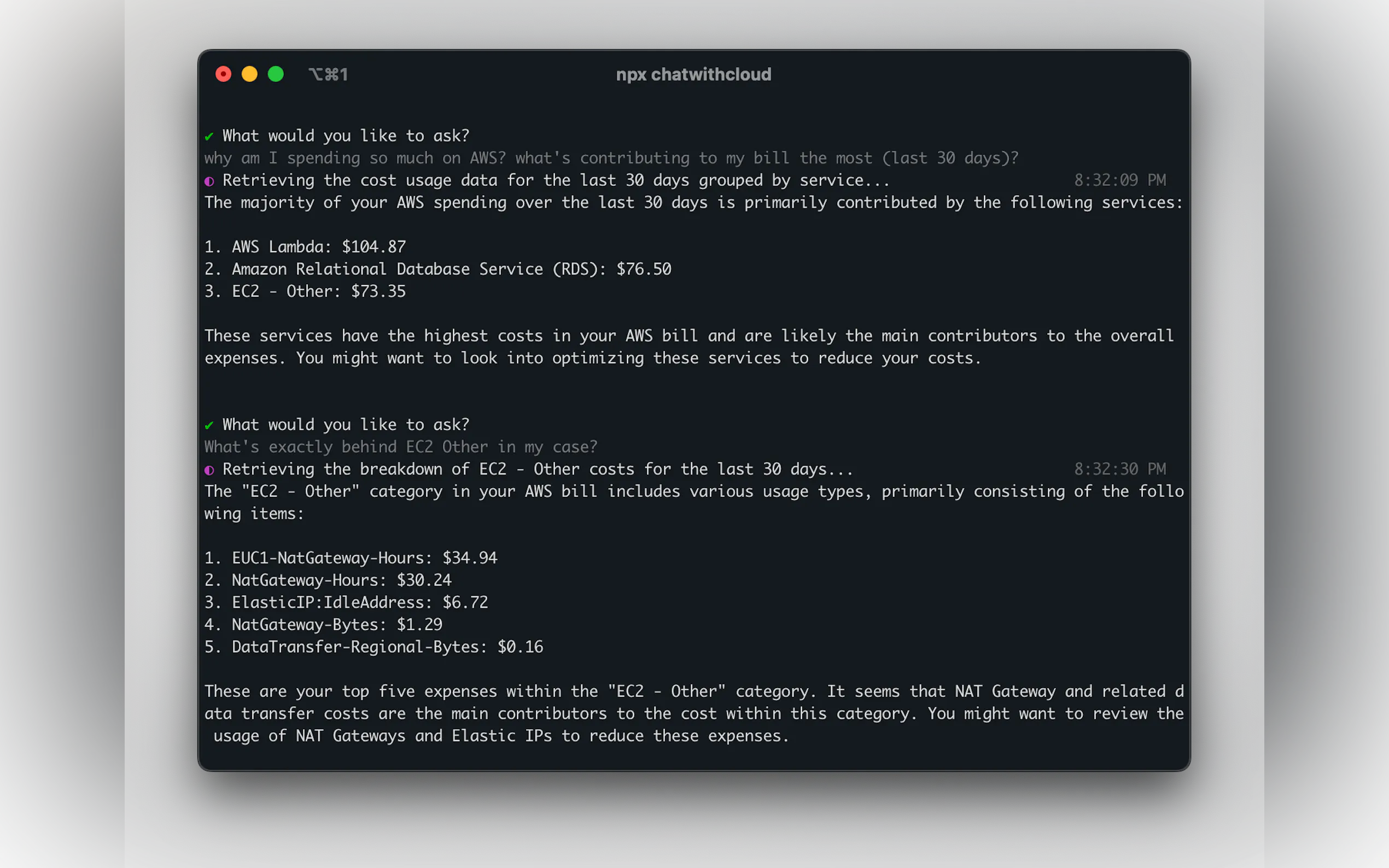Click the first 'What would you like to ask?' prompt
Screen dimensions: 1389x868
click(346, 136)
